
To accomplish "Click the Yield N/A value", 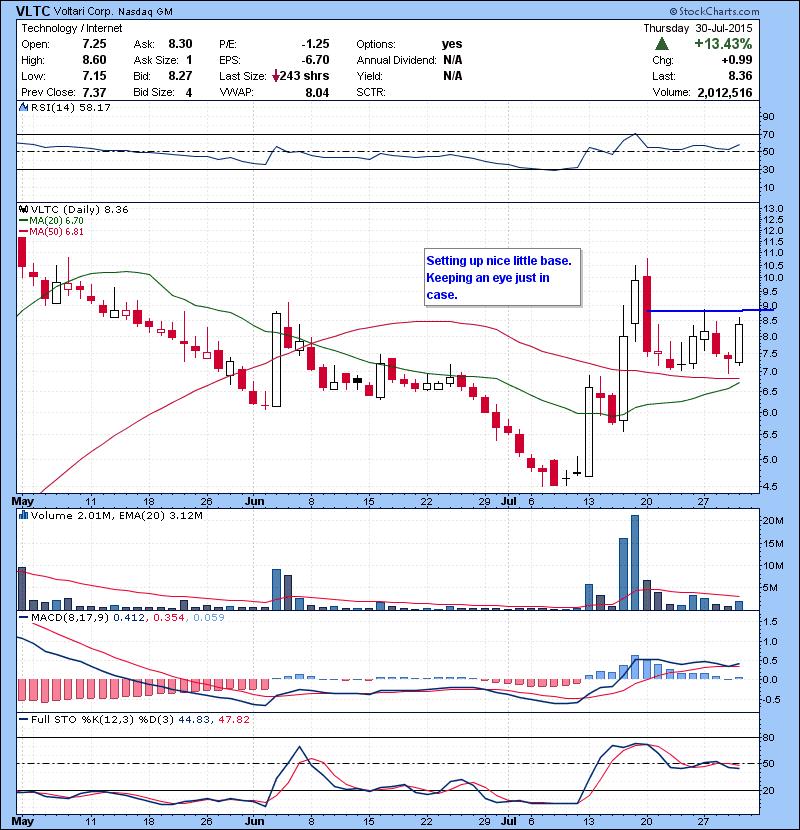I will click(453, 76).
